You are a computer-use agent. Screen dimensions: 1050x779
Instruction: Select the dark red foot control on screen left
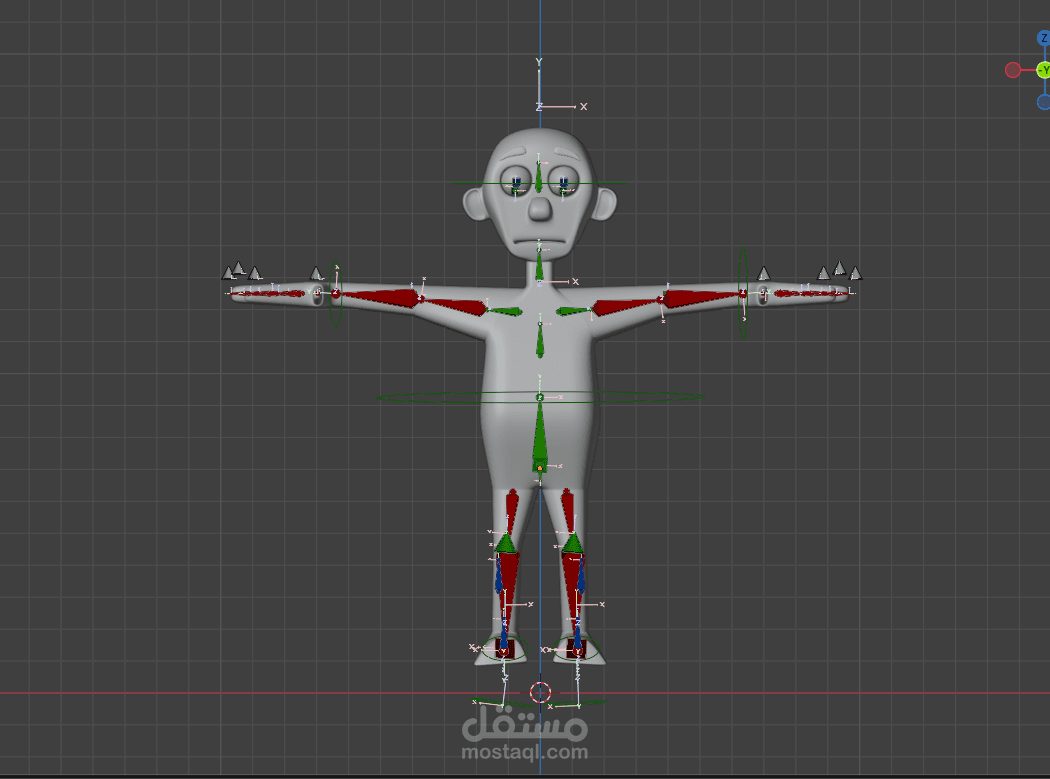pos(503,648)
